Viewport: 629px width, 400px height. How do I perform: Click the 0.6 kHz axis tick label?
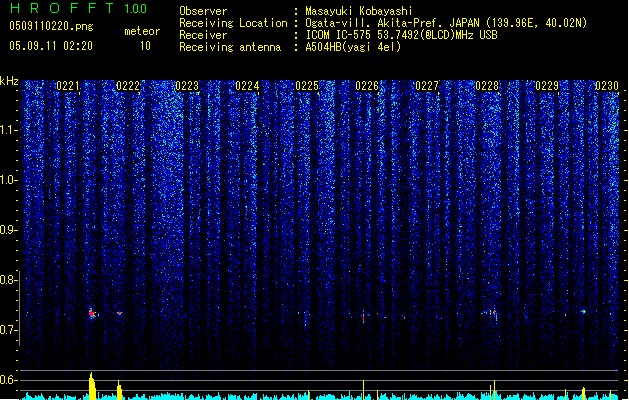[9, 380]
